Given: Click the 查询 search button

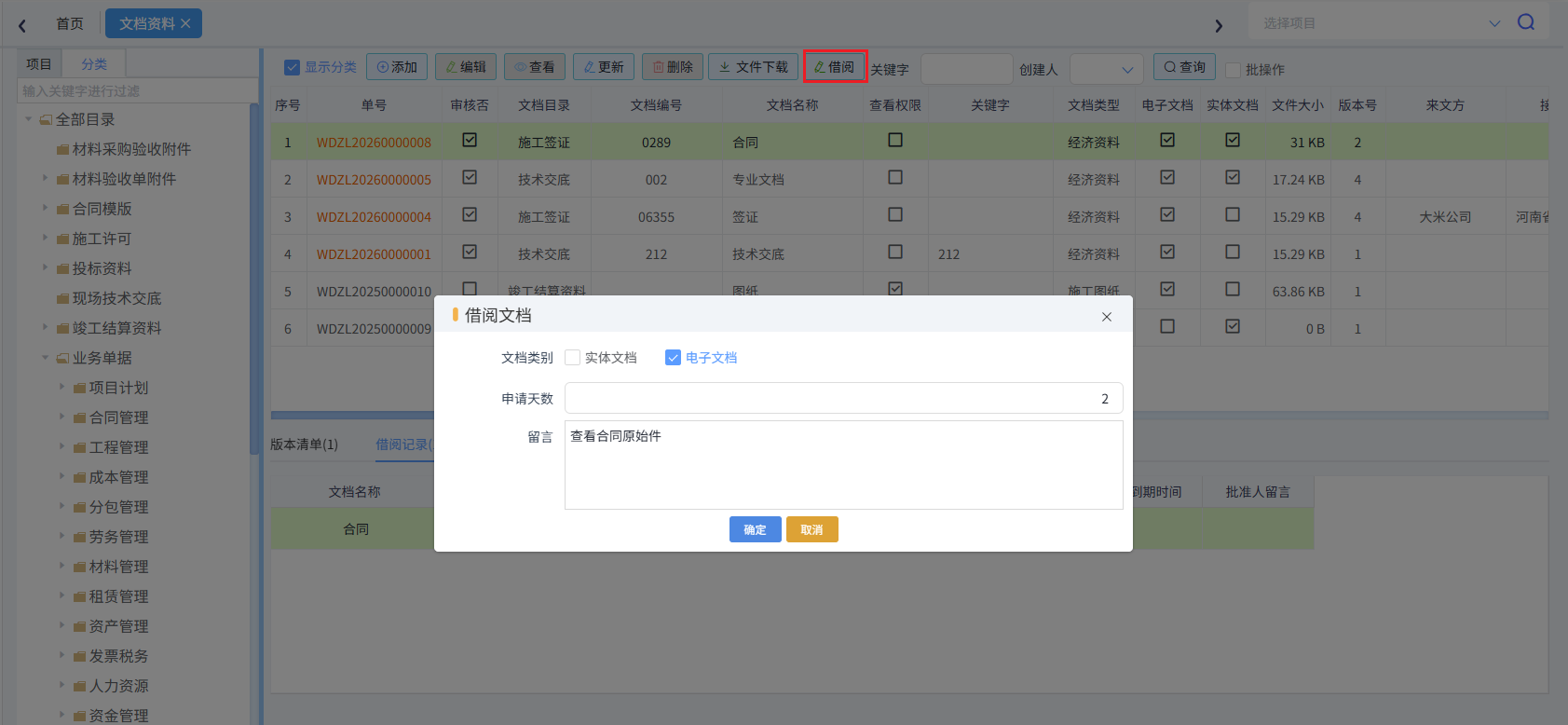Looking at the screenshot, I should tap(1184, 67).
